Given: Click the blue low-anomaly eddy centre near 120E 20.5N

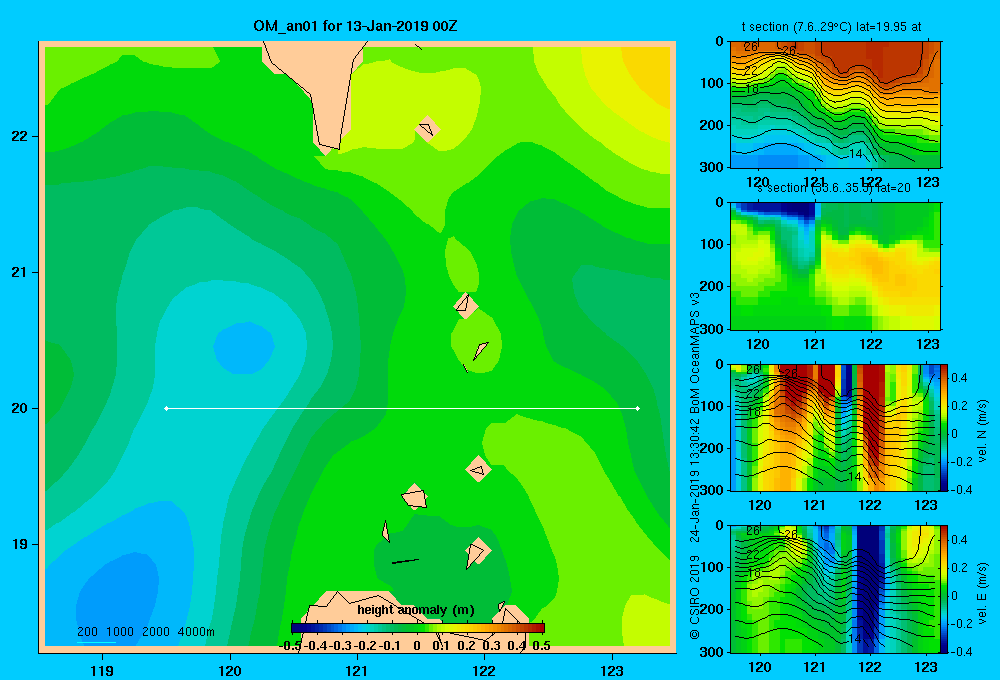Looking at the screenshot, I should click(244, 347).
